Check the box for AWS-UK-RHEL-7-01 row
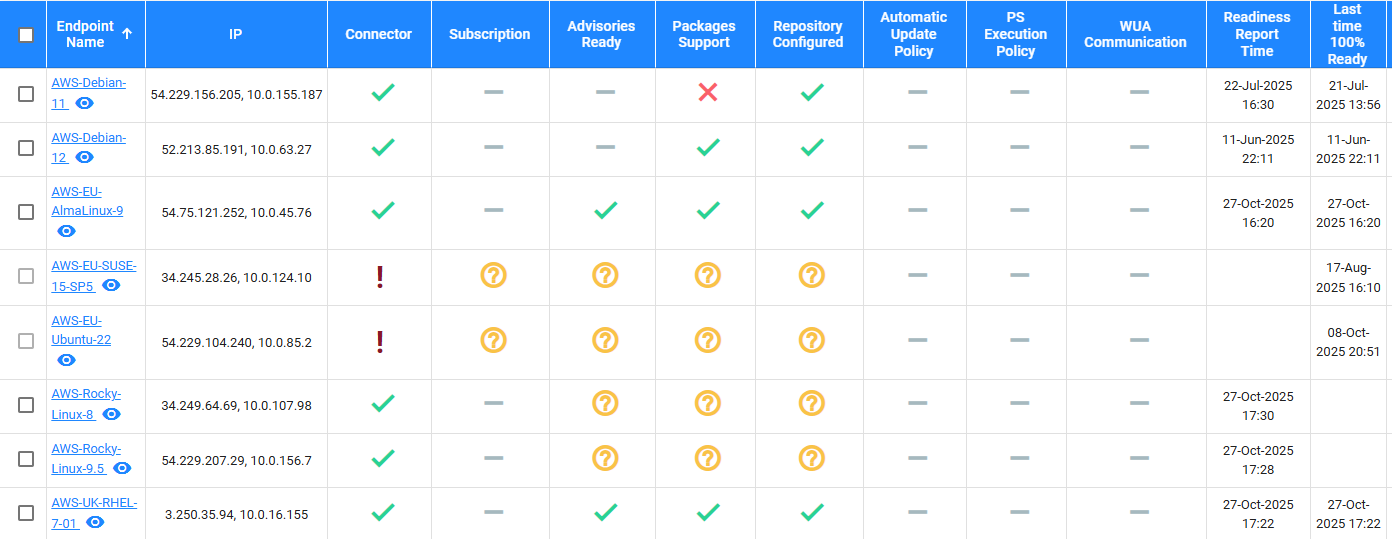This screenshot has height=539, width=1392. 26,513
